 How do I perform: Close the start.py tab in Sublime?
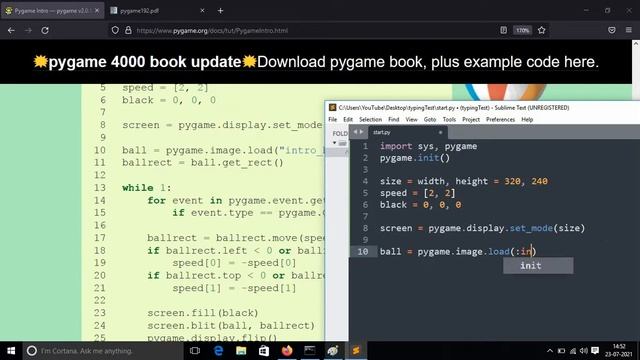click(440, 132)
